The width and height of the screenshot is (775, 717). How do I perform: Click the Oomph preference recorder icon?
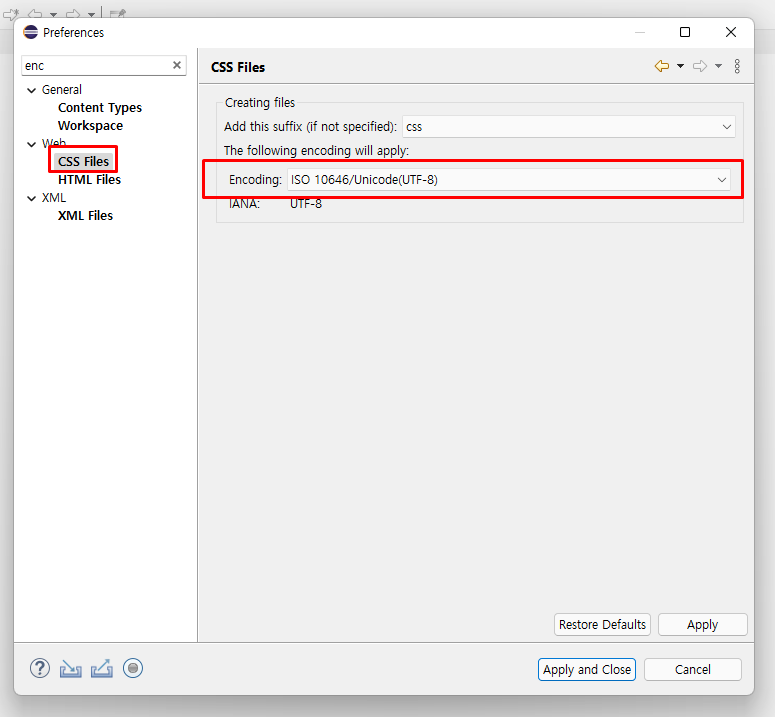coord(133,668)
